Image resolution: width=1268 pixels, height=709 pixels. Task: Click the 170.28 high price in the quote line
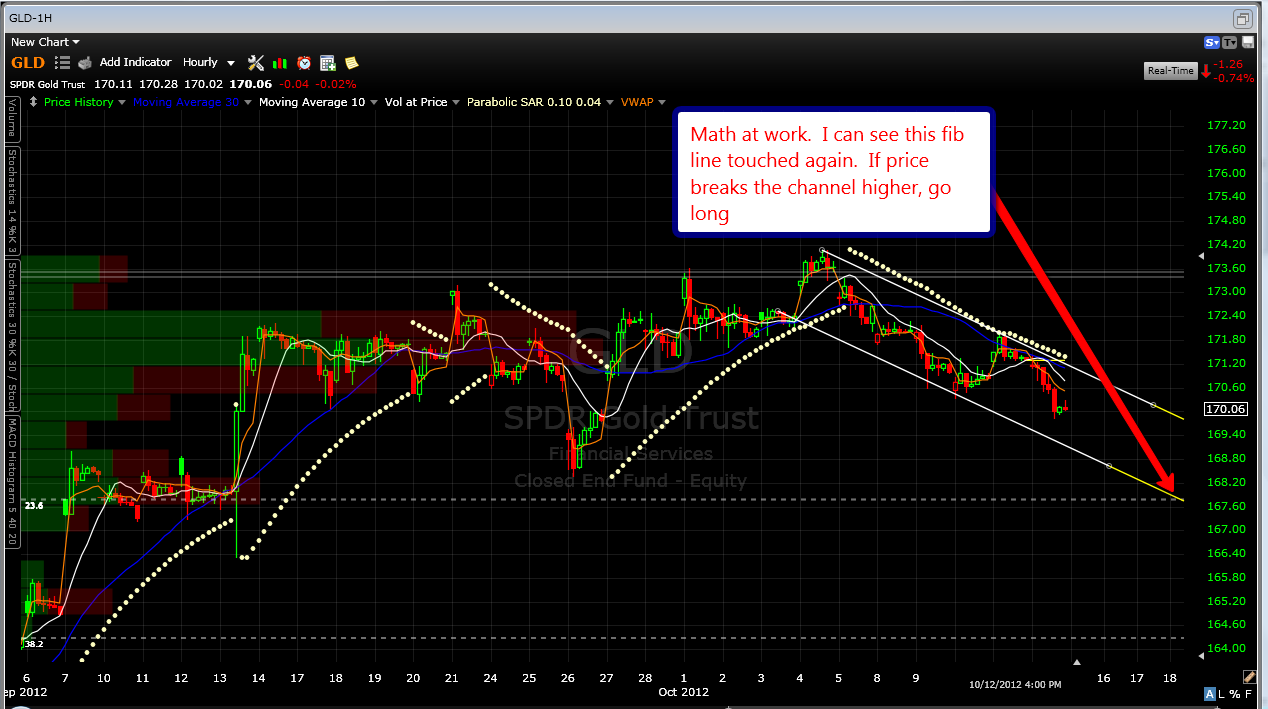tap(158, 84)
